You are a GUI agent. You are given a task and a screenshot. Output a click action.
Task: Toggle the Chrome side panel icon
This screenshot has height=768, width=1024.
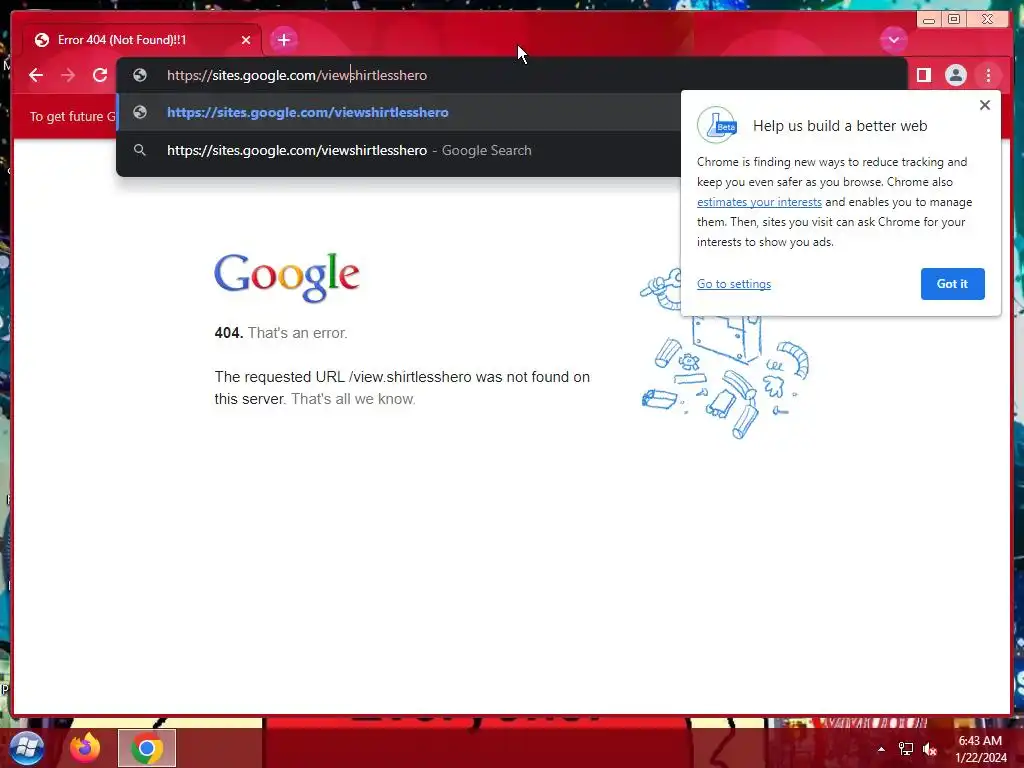coord(923,75)
